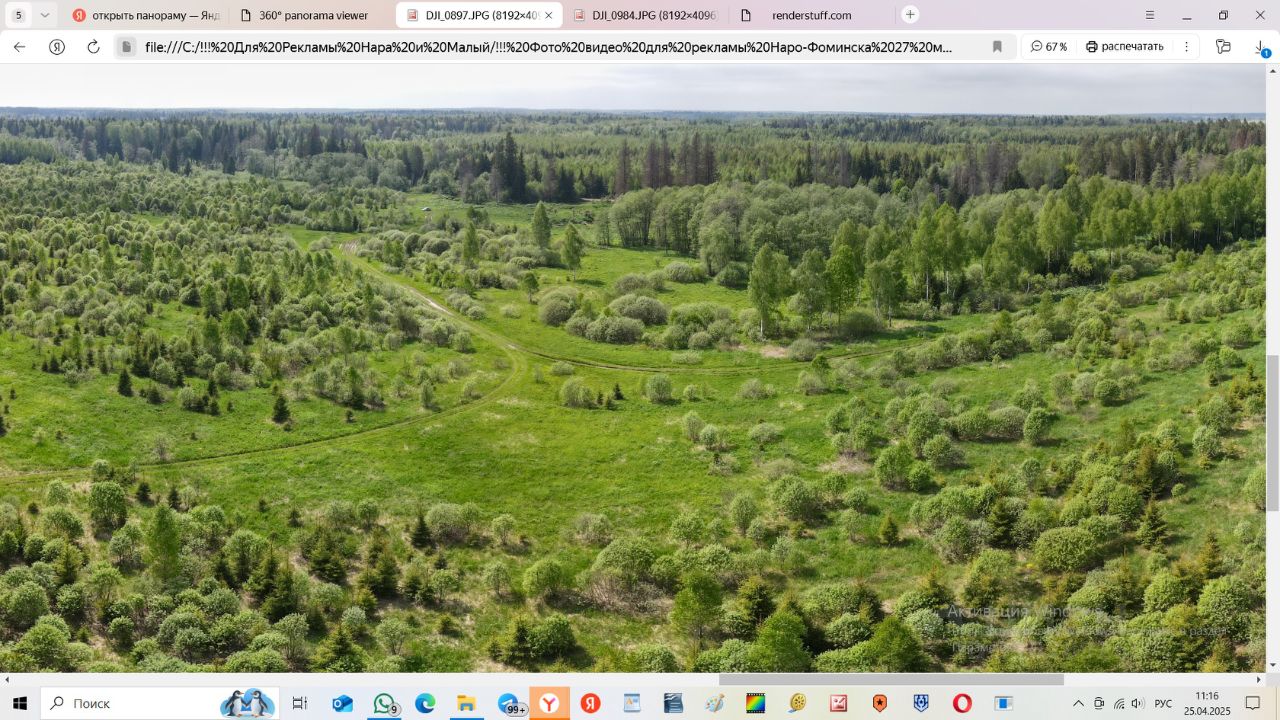
Task: Switch to active Yandex Browser taskbar icon
Action: [549, 703]
